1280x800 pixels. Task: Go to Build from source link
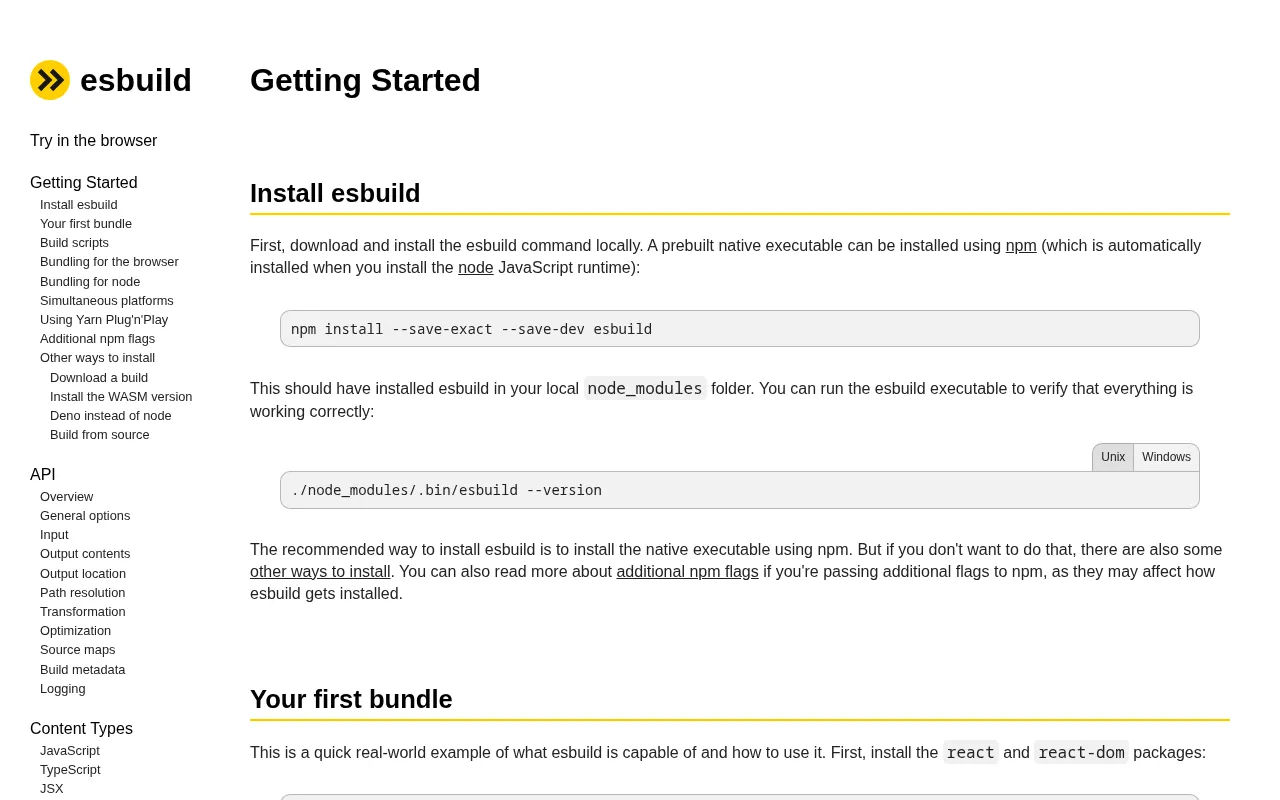tap(99, 435)
